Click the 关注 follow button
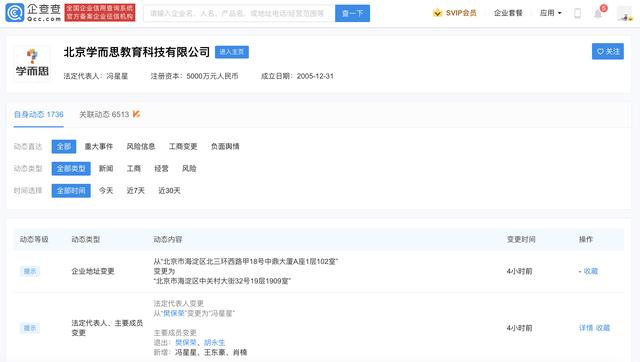The image size is (640, 362). (608, 51)
